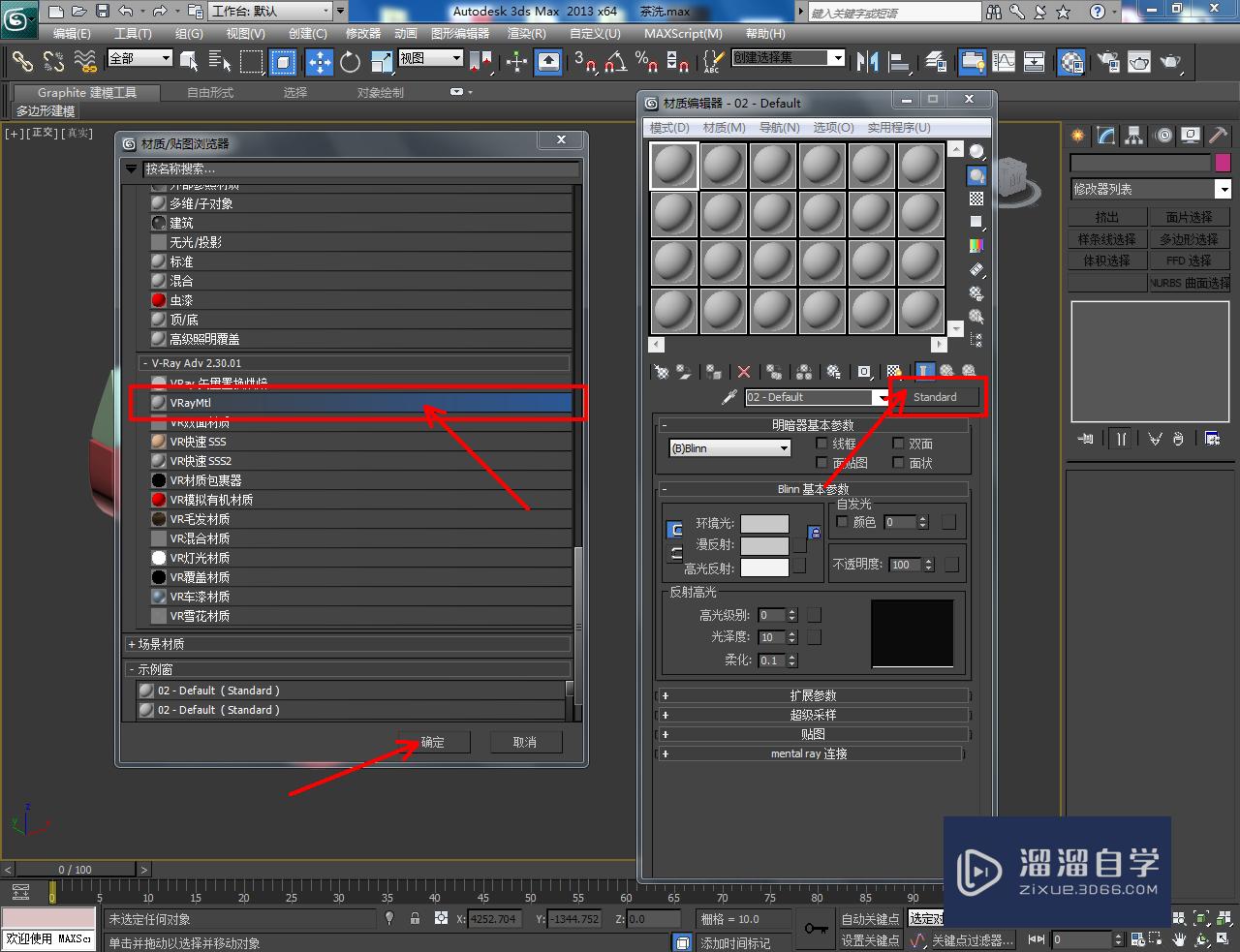Click 确定 button in material browser
Screen dimensions: 1240x952
click(433, 742)
